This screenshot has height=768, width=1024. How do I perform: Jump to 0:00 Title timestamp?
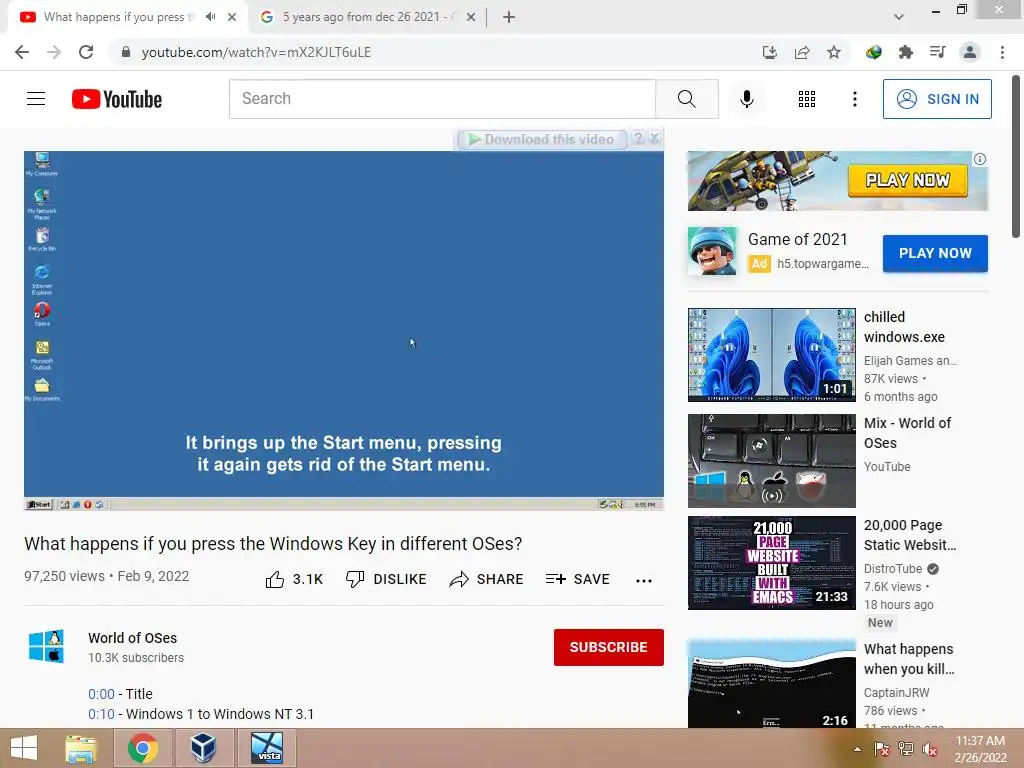(x=101, y=694)
